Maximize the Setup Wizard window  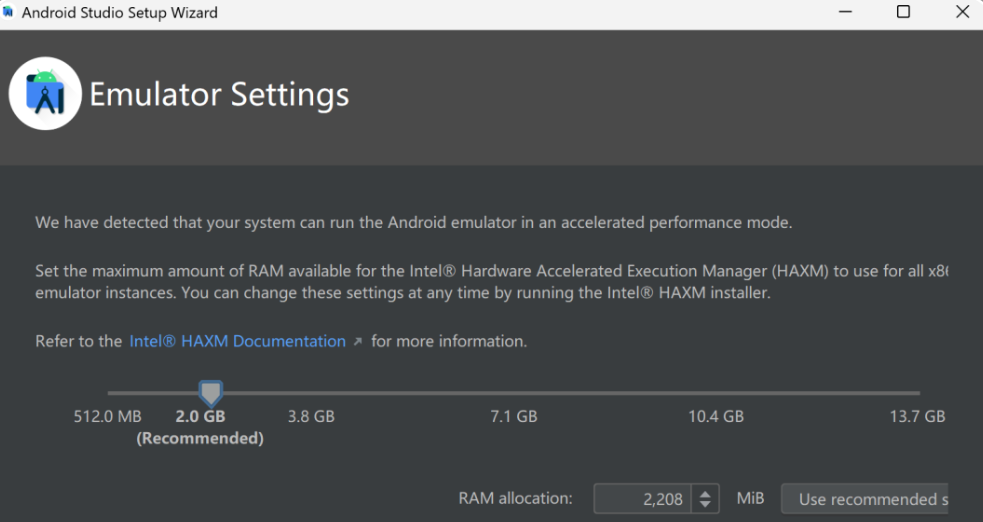[x=903, y=13]
